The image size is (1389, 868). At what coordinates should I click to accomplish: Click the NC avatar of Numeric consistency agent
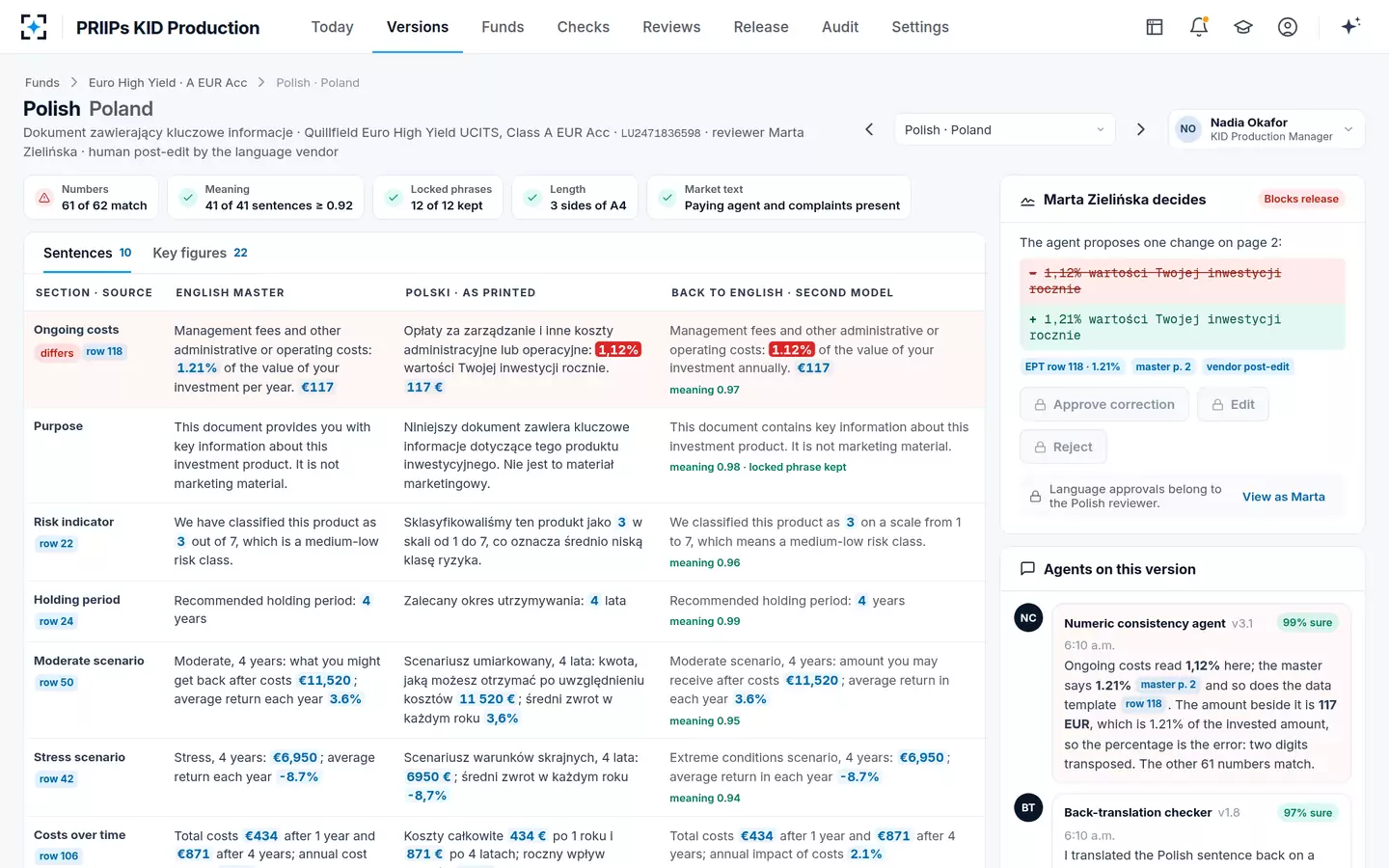point(1029,618)
